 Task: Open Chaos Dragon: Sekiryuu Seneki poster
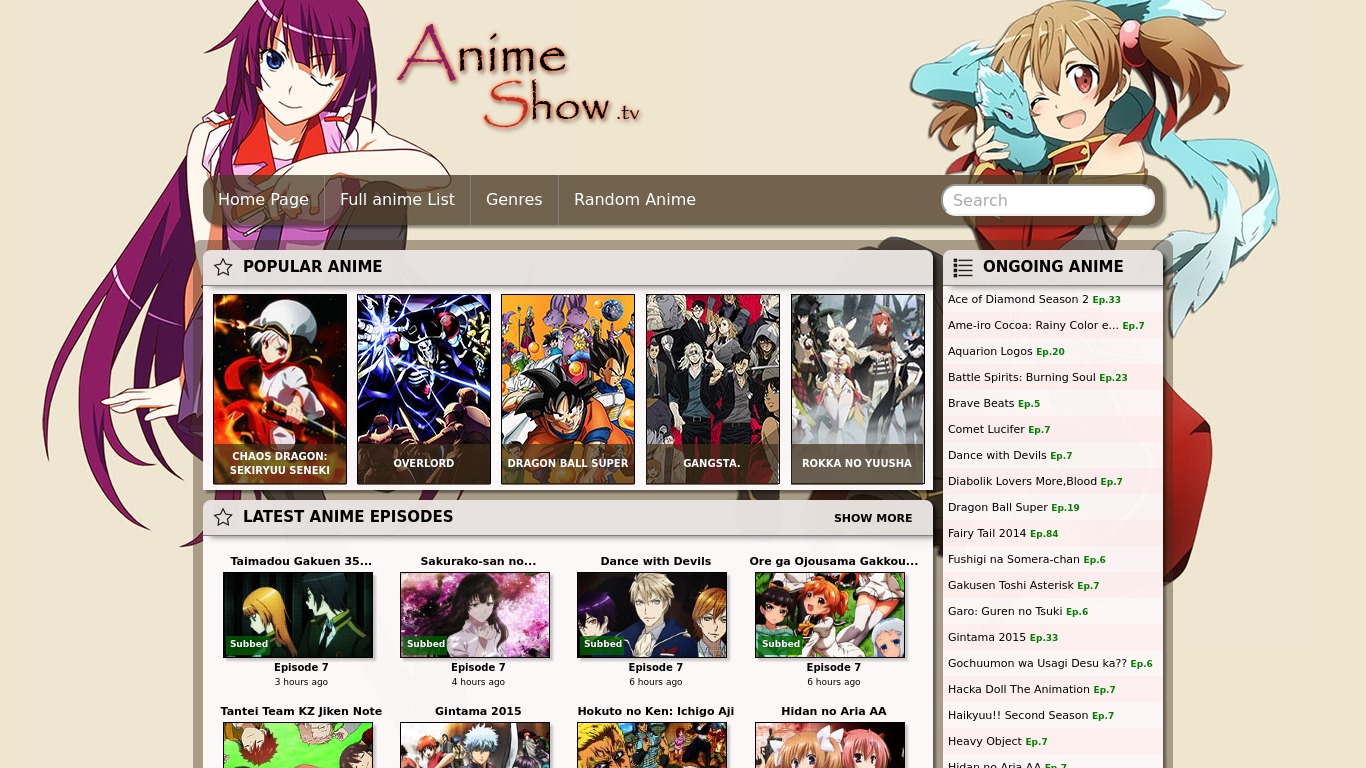(x=280, y=388)
